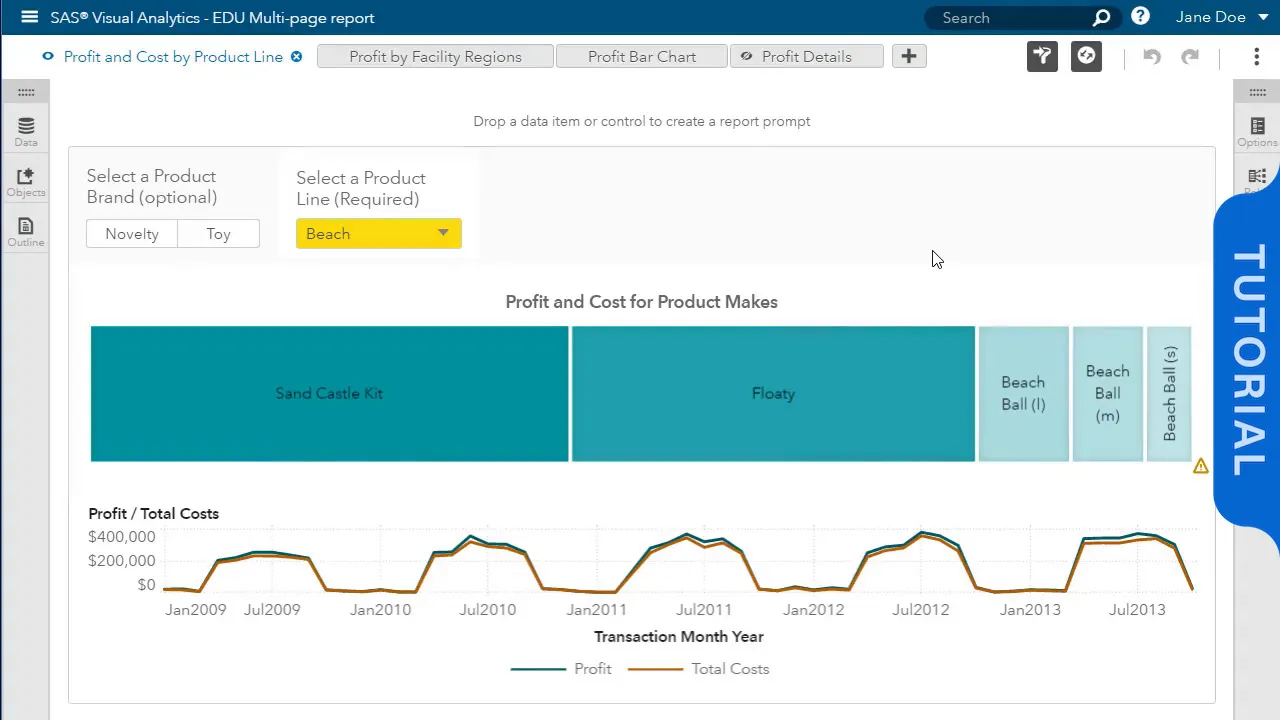Click the Undo arrow
The height and width of the screenshot is (720, 1280).
pos(1152,57)
